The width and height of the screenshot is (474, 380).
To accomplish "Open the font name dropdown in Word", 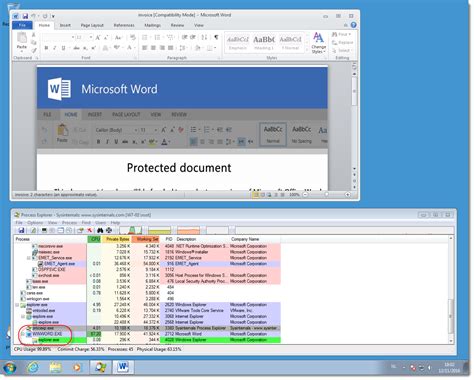I will (73, 37).
